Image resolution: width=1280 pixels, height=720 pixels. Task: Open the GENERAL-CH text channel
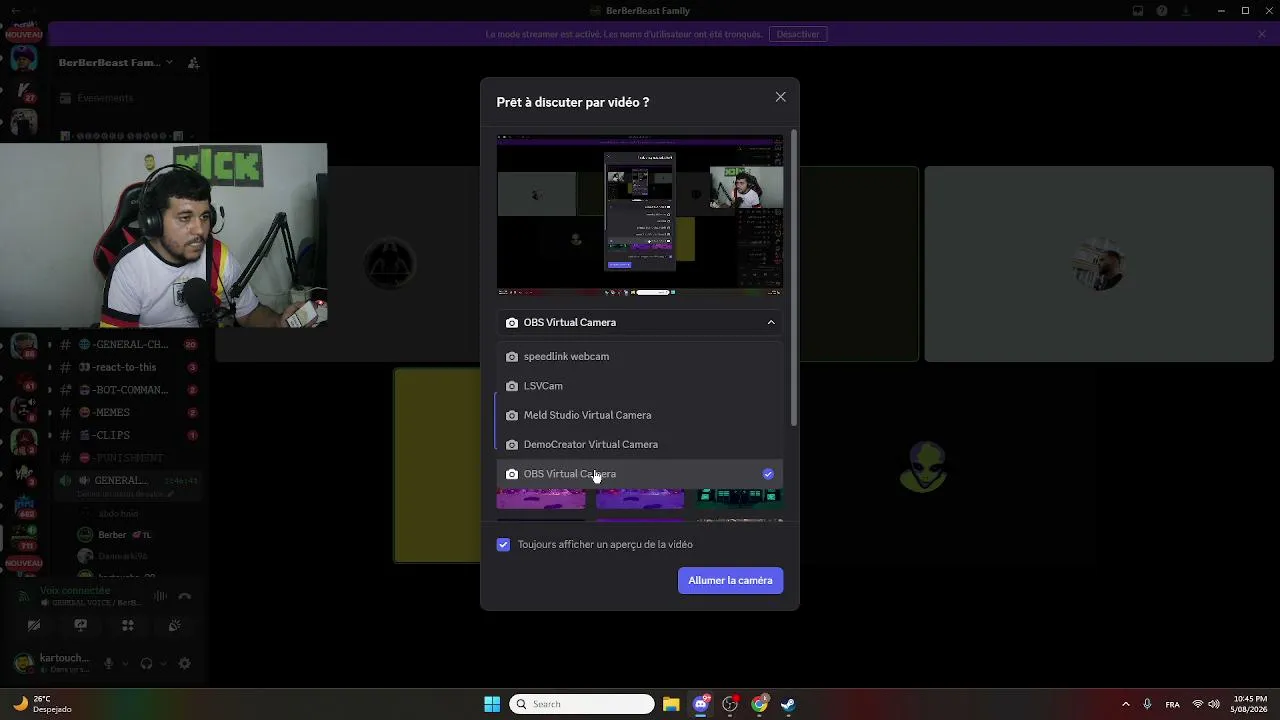(x=130, y=345)
